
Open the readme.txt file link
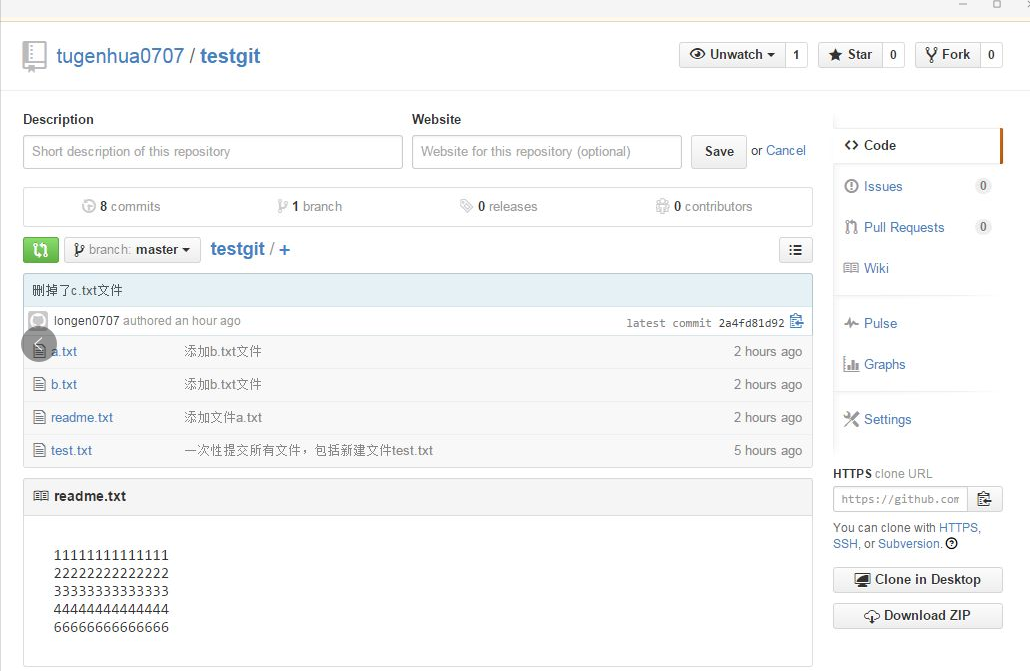click(x=82, y=417)
